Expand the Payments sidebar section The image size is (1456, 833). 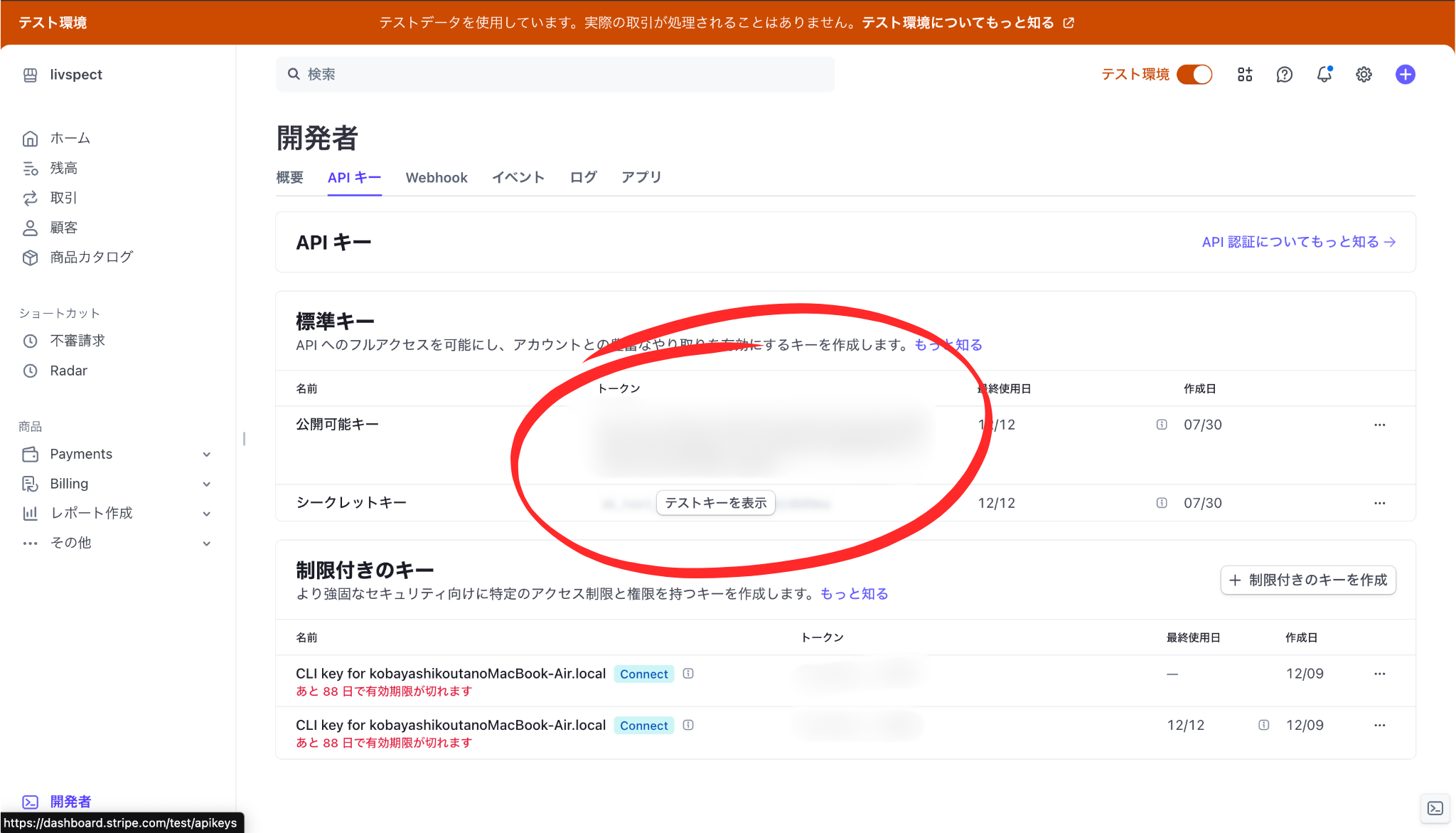click(206, 454)
